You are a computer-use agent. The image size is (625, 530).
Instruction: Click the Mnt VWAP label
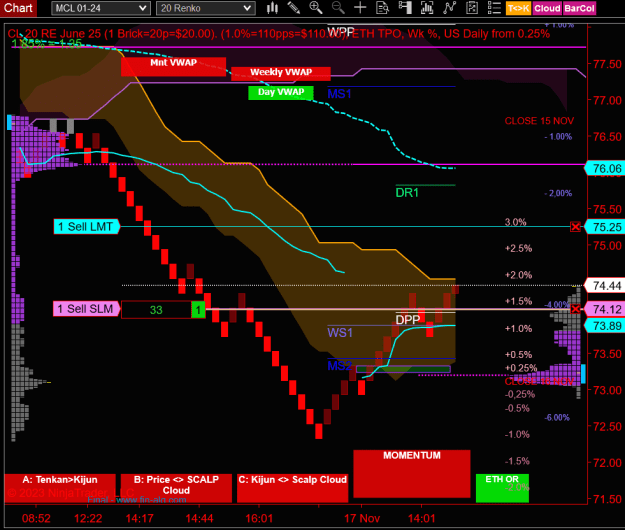pos(173,66)
